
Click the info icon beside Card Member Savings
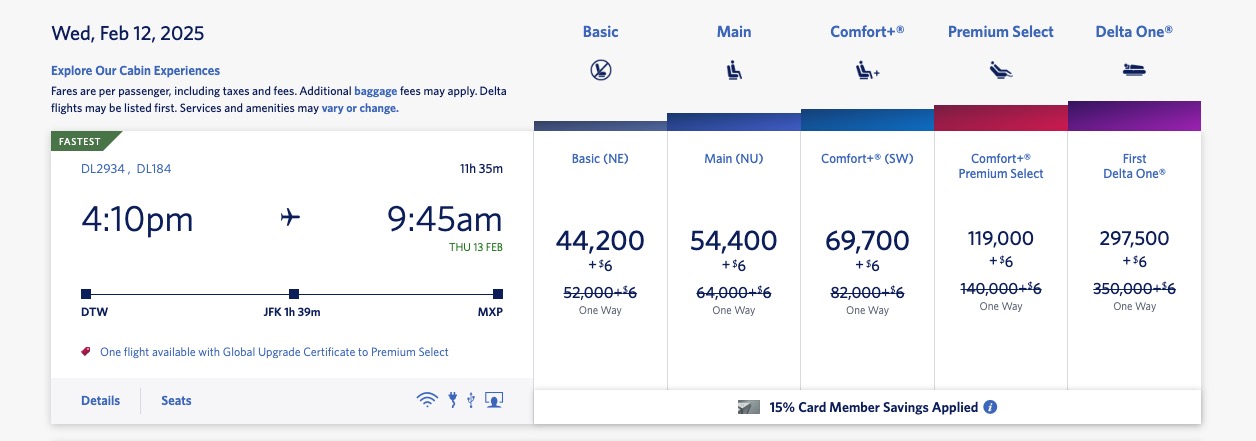tap(990, 407)
